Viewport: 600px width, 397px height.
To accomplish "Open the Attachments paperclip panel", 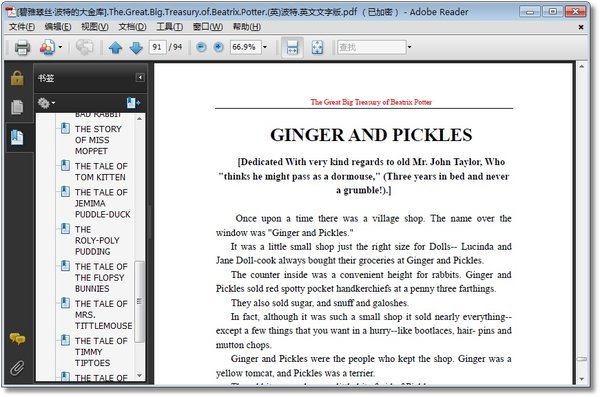I will click(17, 368).
